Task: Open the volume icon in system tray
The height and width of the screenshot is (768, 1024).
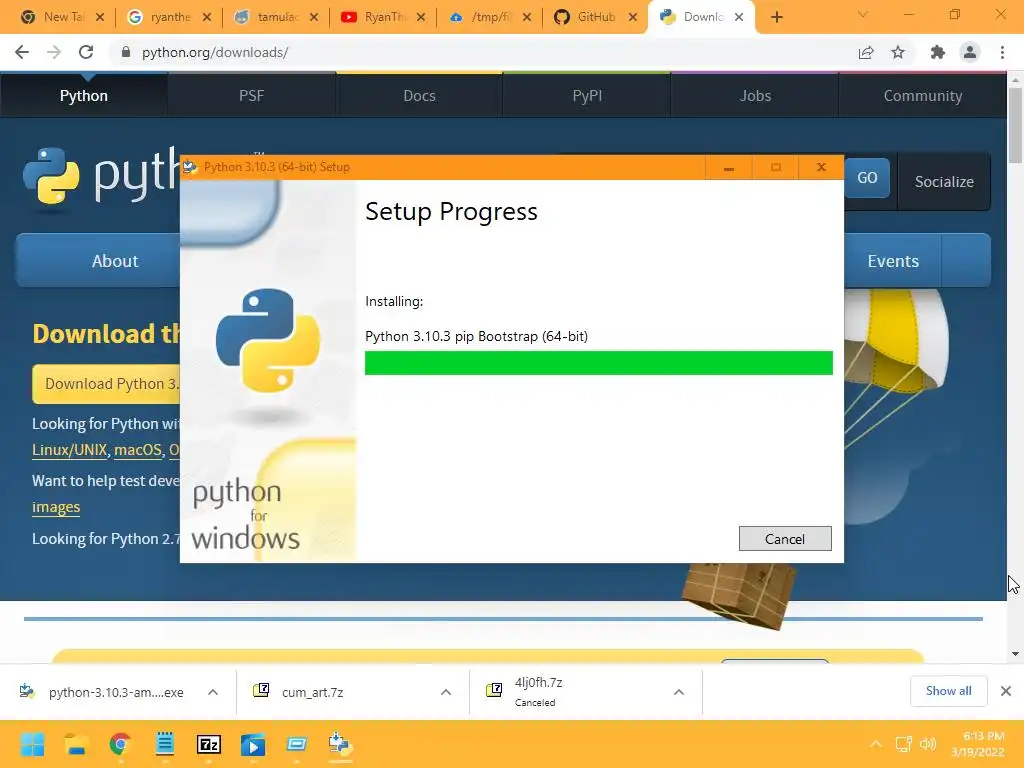Action: (x=927, y=744)
